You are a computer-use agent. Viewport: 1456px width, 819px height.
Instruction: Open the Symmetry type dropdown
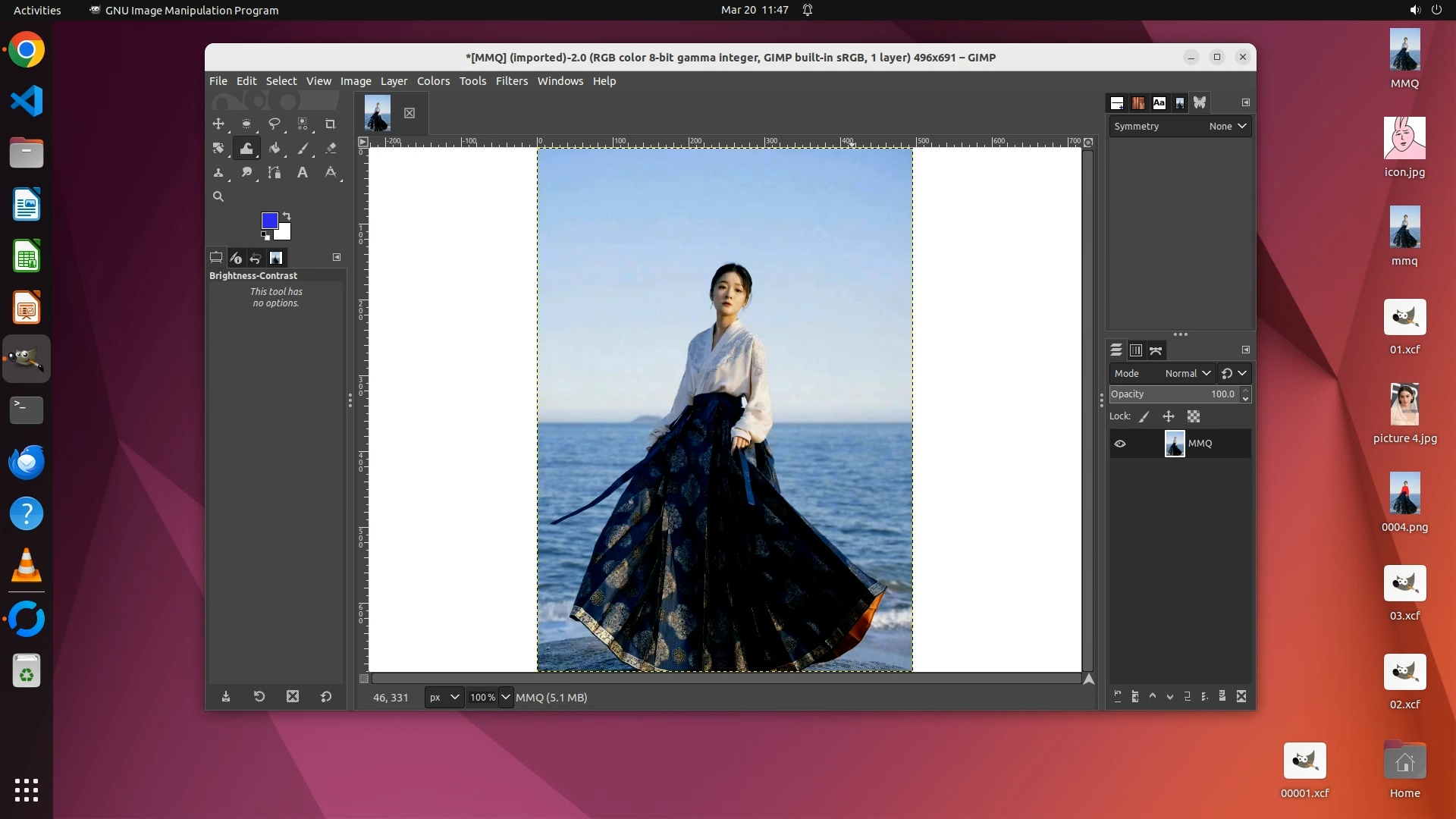point(1227,127)
